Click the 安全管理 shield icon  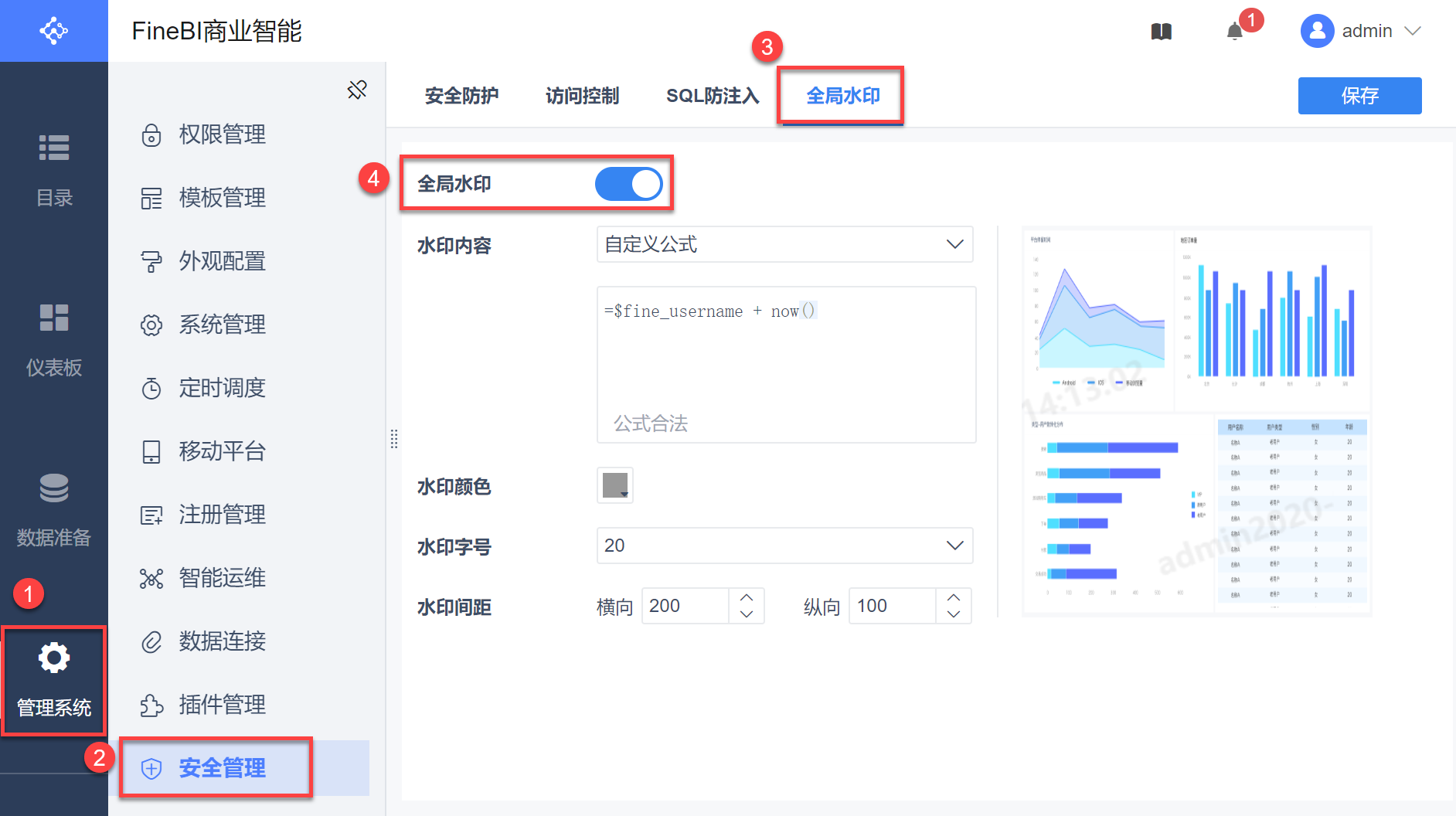[x=151, y=769]
